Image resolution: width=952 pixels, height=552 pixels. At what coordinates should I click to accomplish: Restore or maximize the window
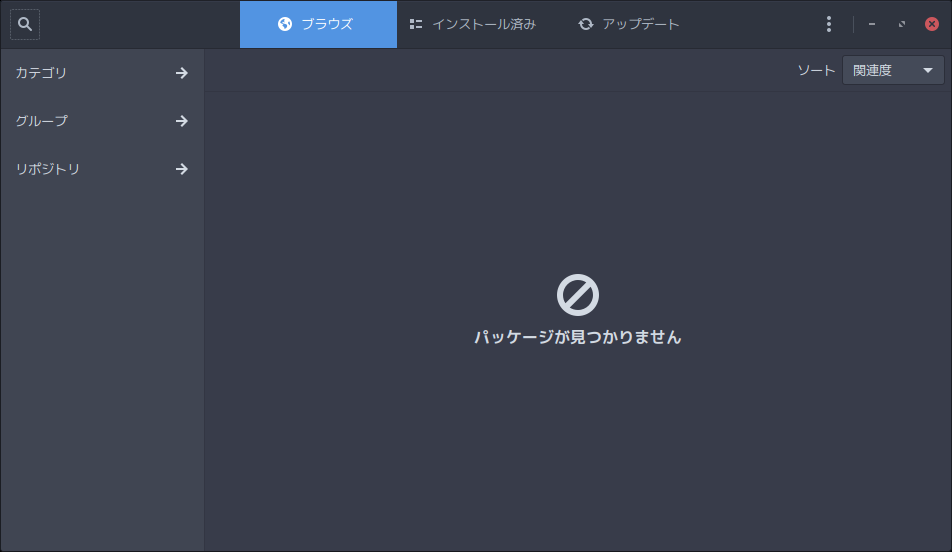click(x=902, y=24)
